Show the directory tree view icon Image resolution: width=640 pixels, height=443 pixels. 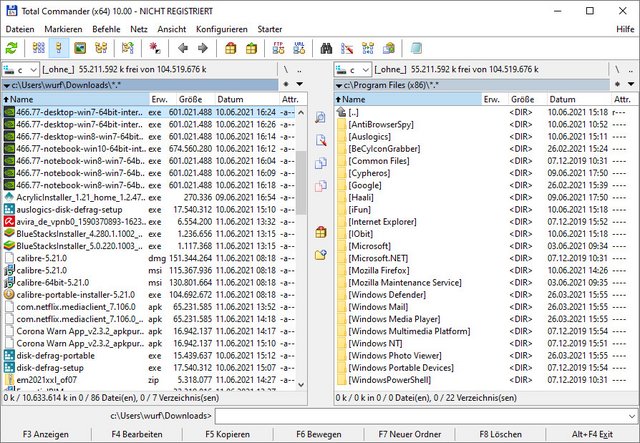point(101,49)
